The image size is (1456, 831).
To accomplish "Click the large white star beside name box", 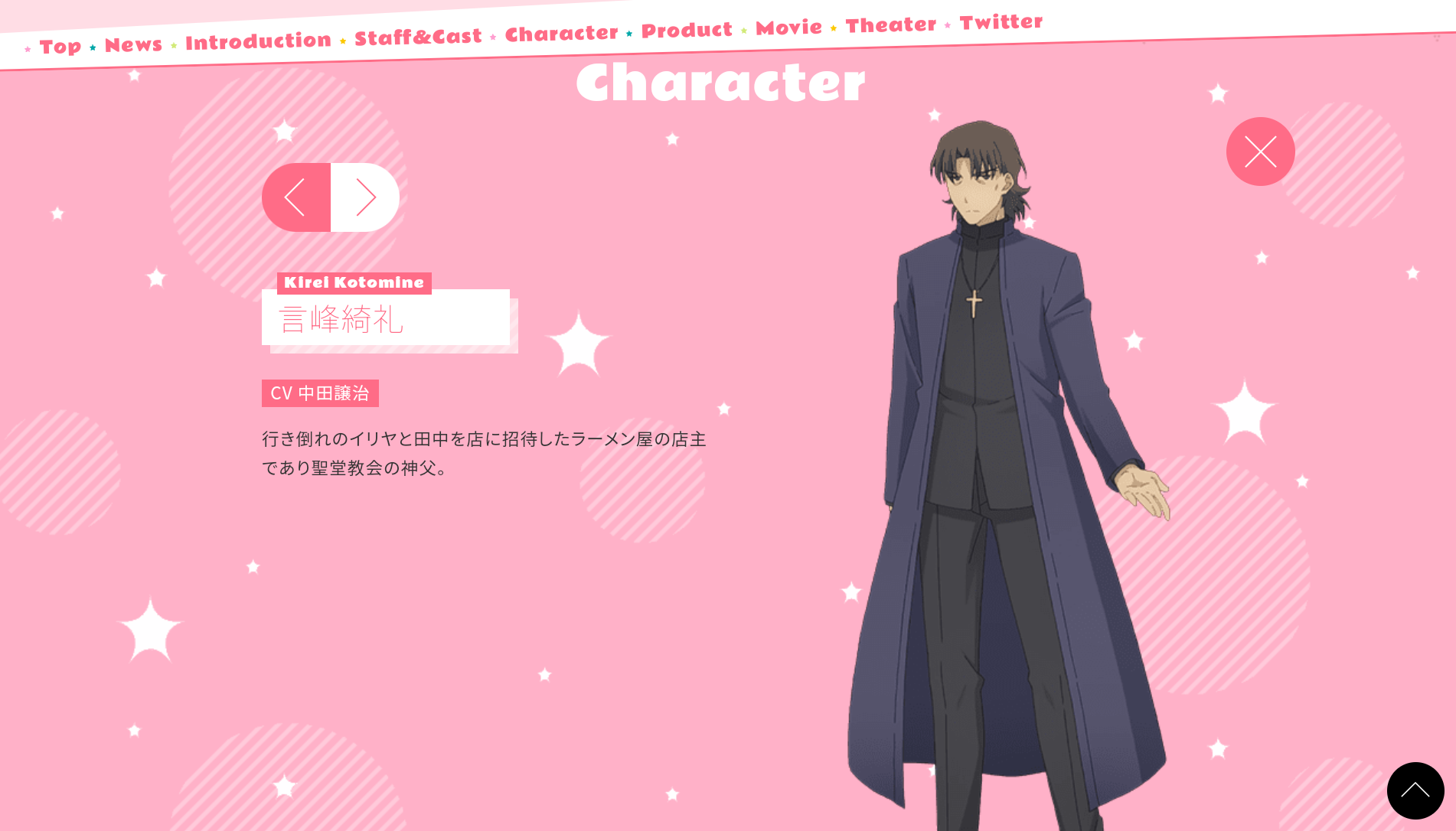I will tap(578, 344).
